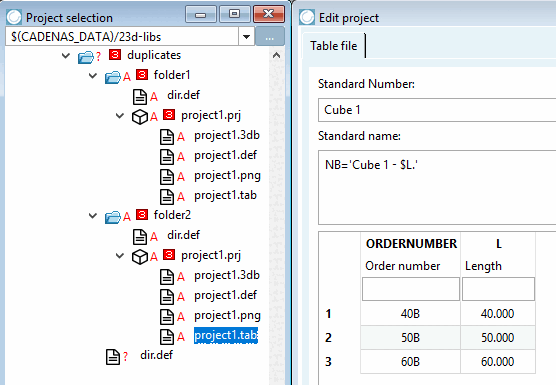Collapse folder2's project1.prj node
The image size is (556, 385).
120,255
